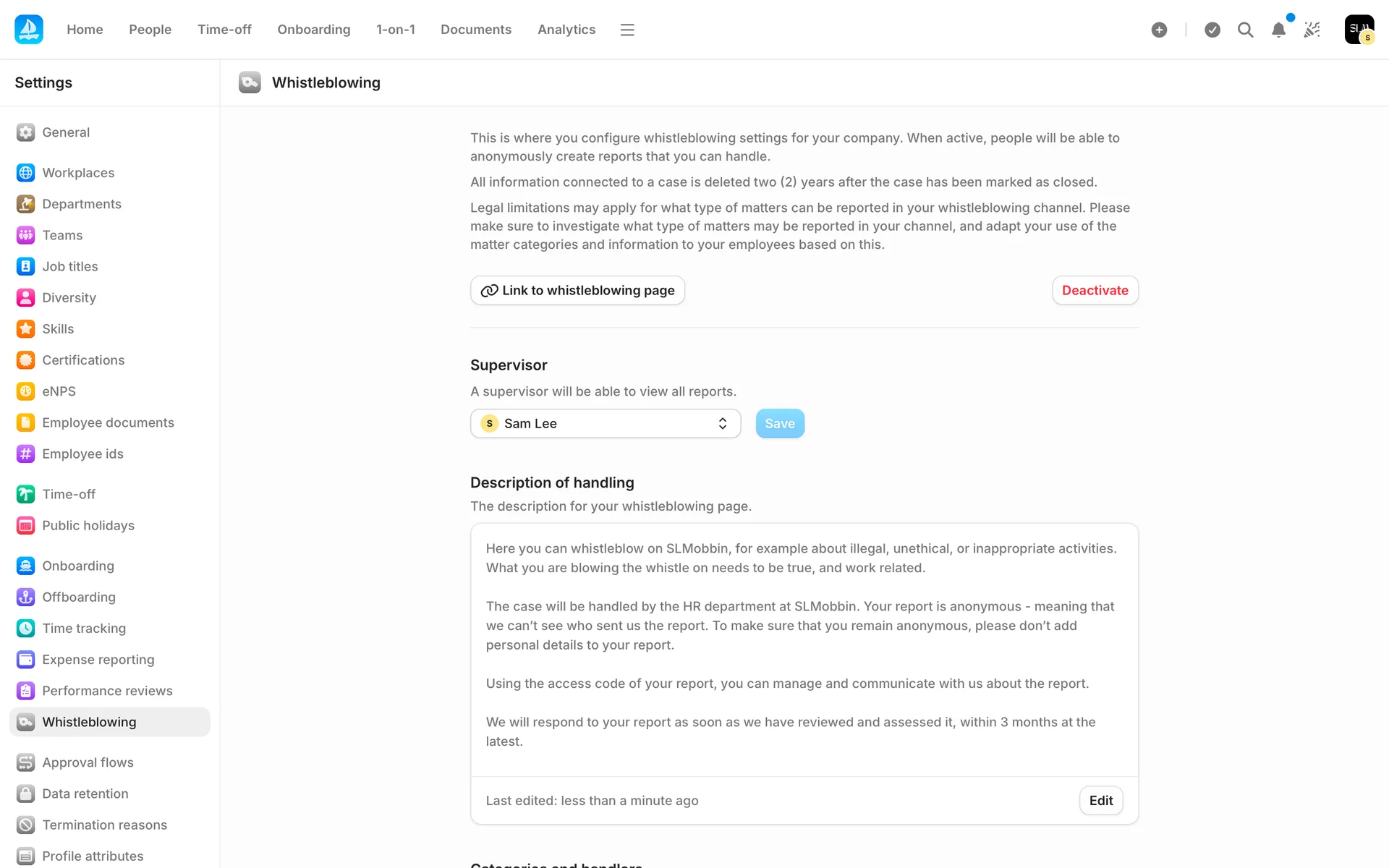
Task: Go to the People tab
Action: pyautogui.click(x=150, y=30)
